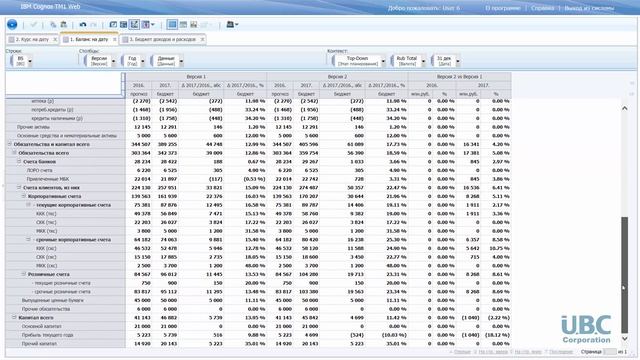Close the '2. Курс на дату' tab

(x=55, y=40)
